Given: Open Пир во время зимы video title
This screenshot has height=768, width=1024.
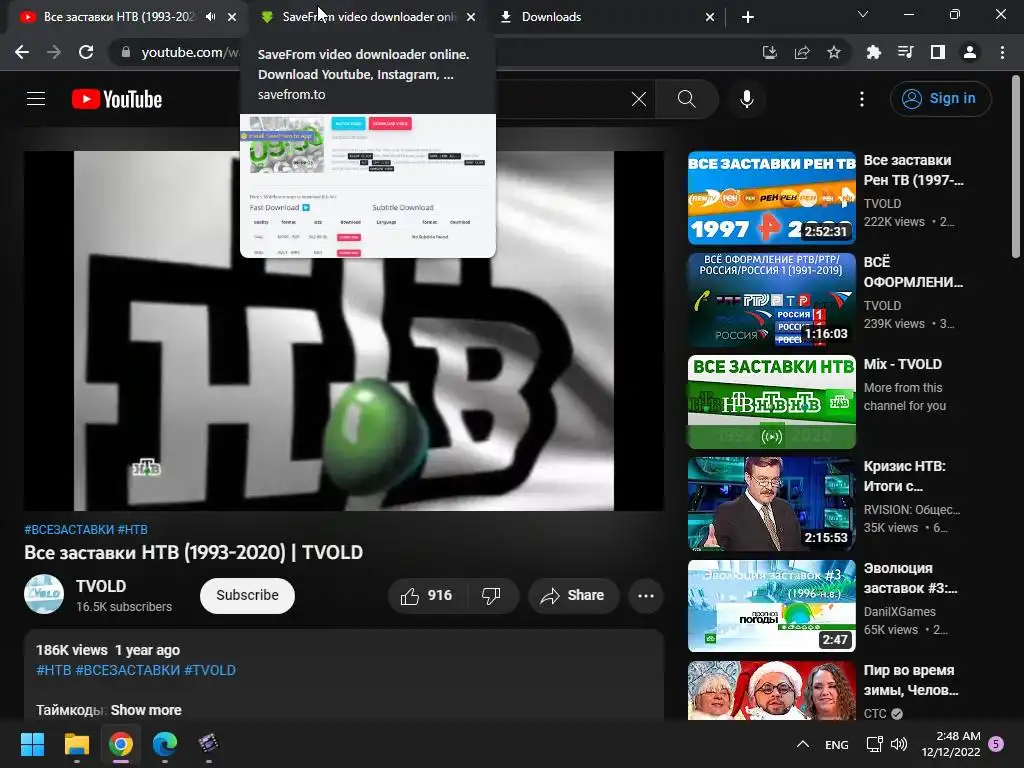Looking at the screenshot, I should pyautogui.click(x=911, y=680).
